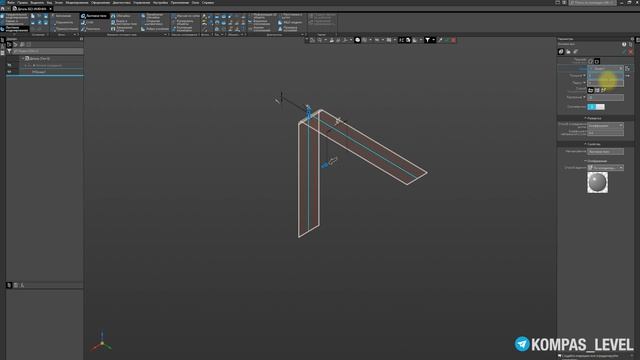Open help in the parameters panel
Screen dimensions: 640x360
coord(624,44)
